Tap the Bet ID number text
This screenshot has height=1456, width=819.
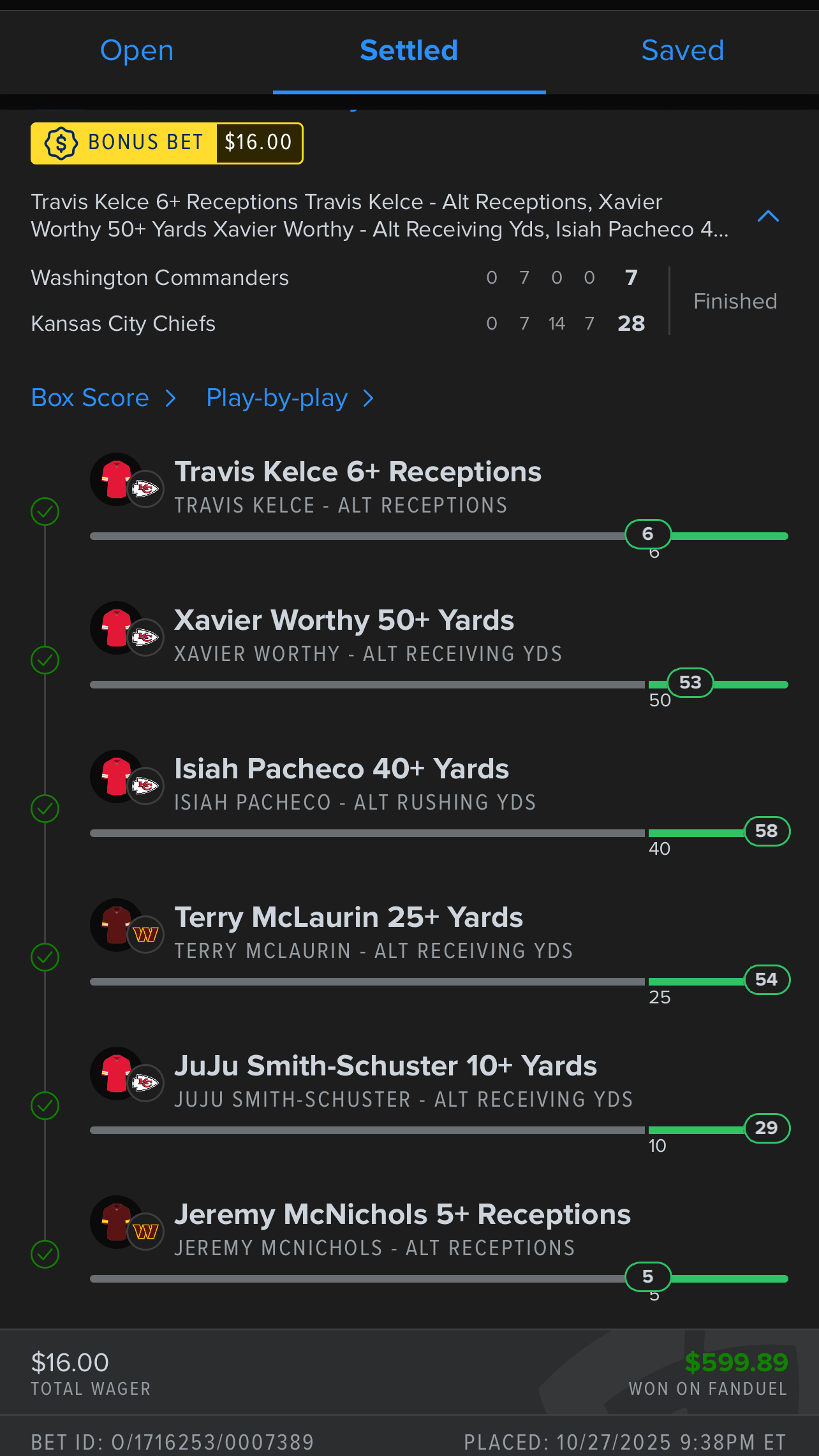point(212,1442)
